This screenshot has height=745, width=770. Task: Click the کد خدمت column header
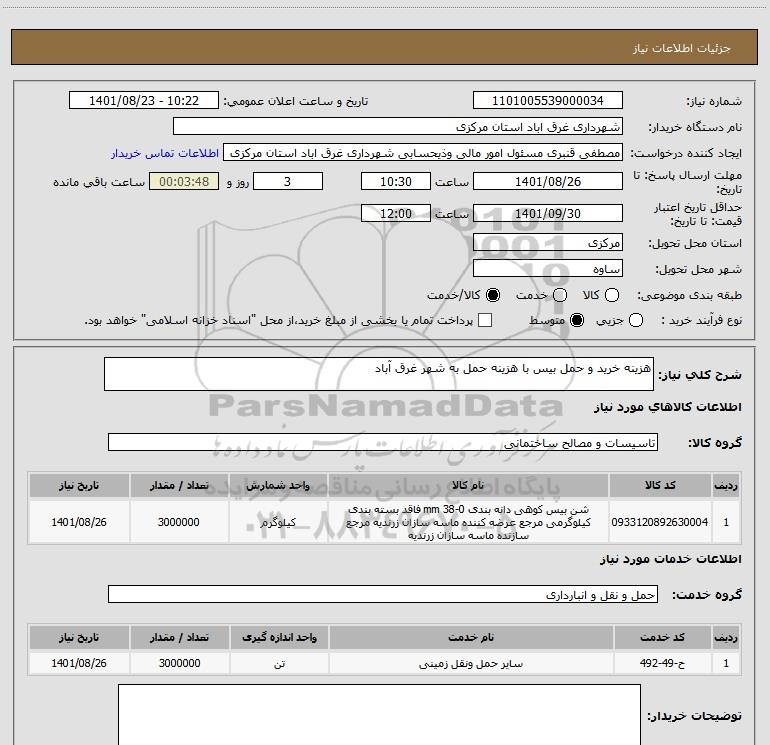[x=662, y=637]
